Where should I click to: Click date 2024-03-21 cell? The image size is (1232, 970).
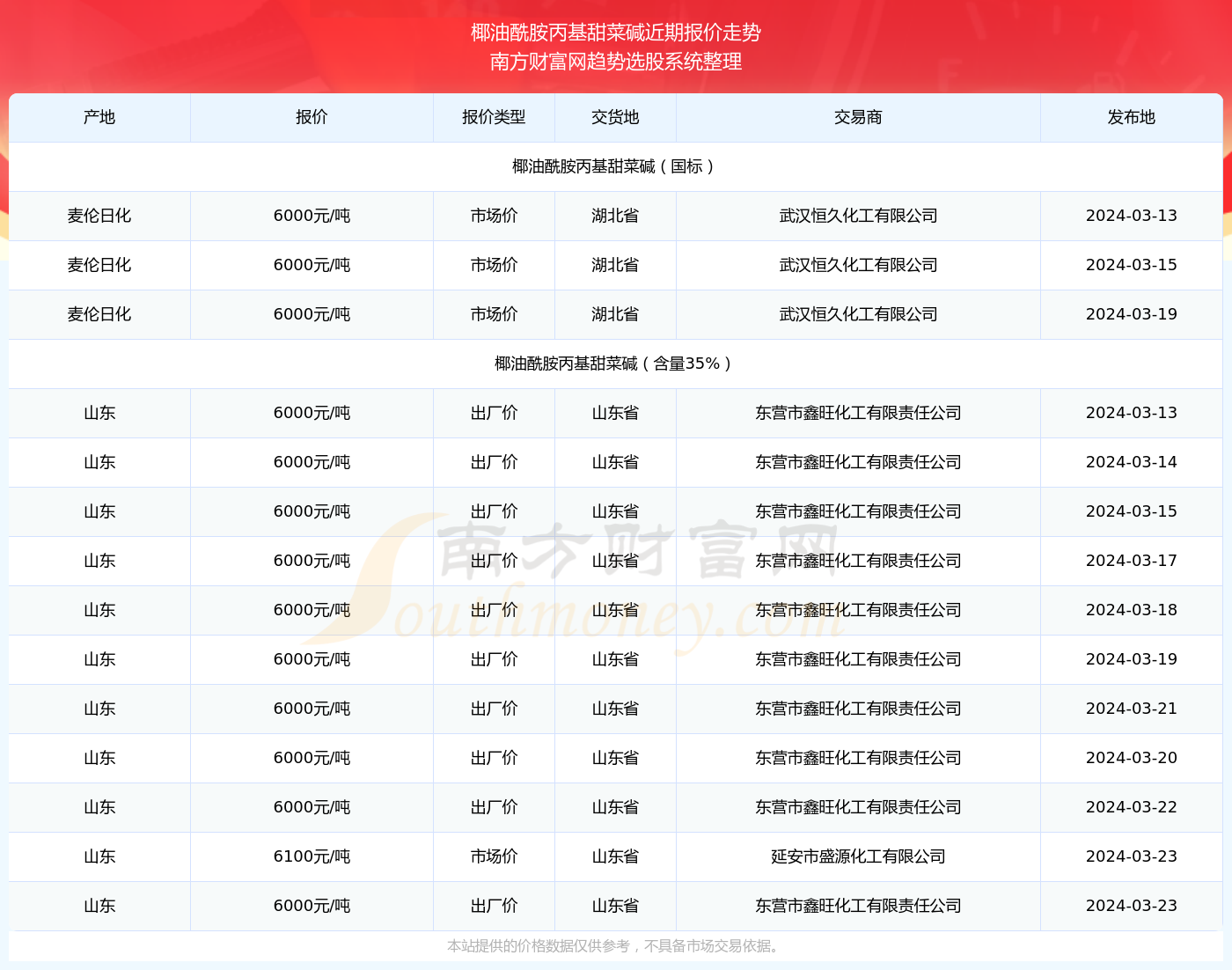[x=1131, y=709]
